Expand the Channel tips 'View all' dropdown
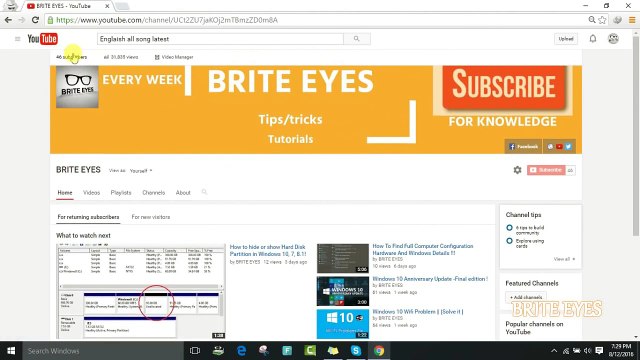640x360 pixels. point(564,259)
